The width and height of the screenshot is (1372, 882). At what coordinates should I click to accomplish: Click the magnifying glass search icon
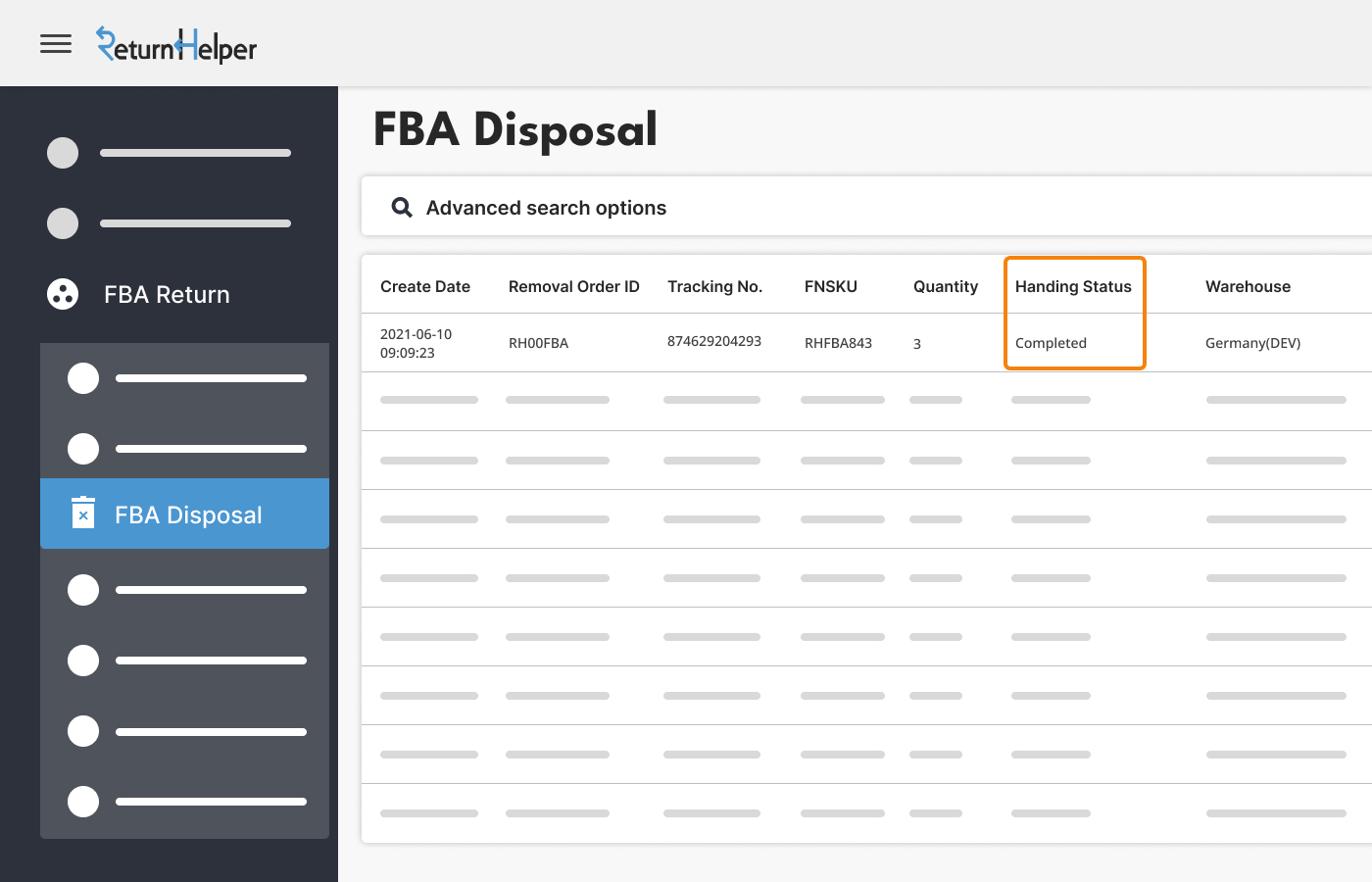click(401, 207)
